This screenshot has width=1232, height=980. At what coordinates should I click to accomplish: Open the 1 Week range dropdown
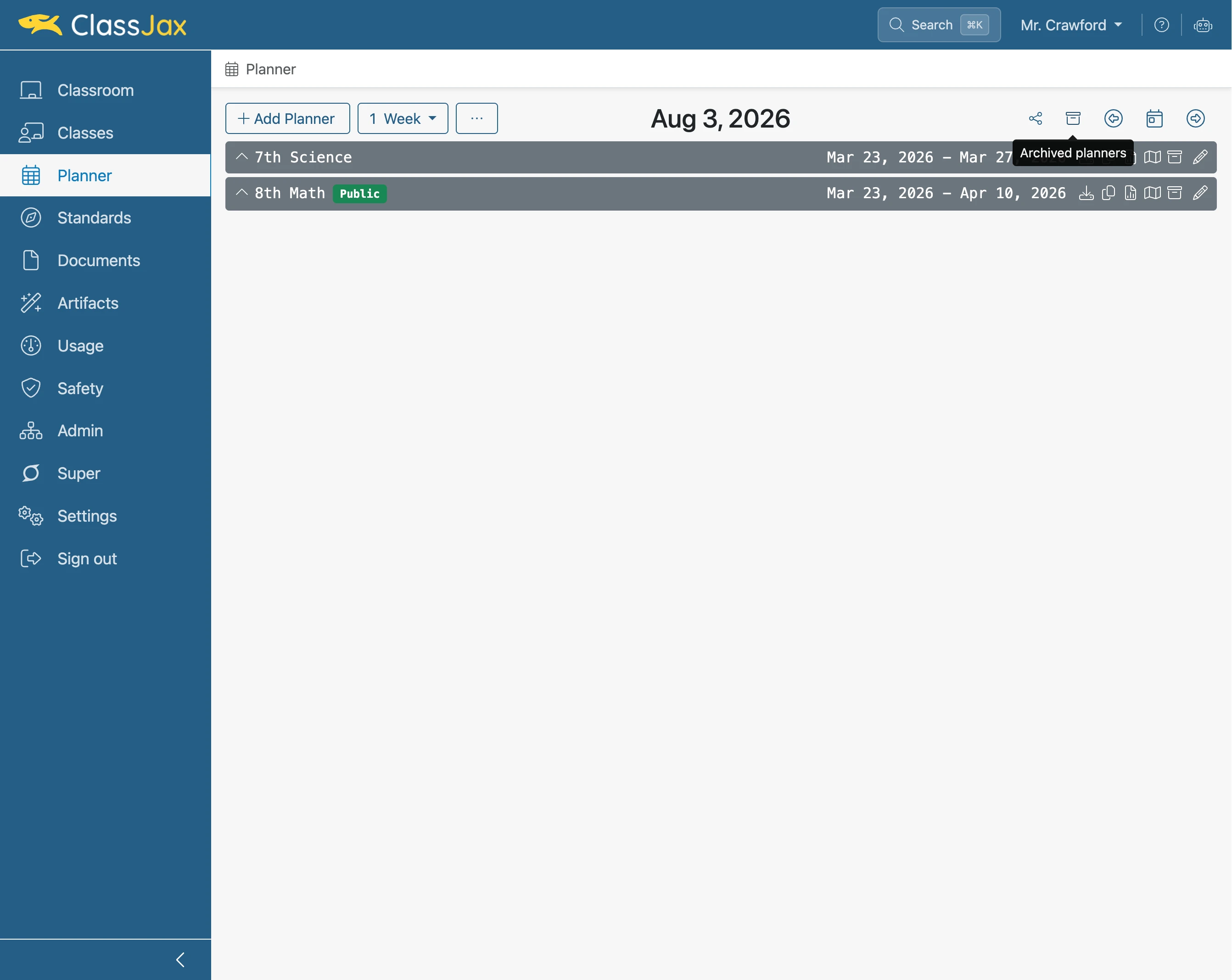(403, 118)
